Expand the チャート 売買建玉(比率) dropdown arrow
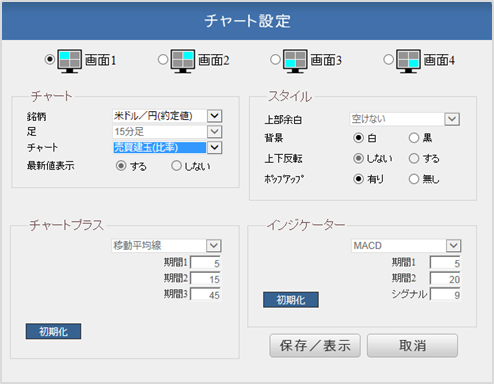494x384 pixels. point(214,147)
